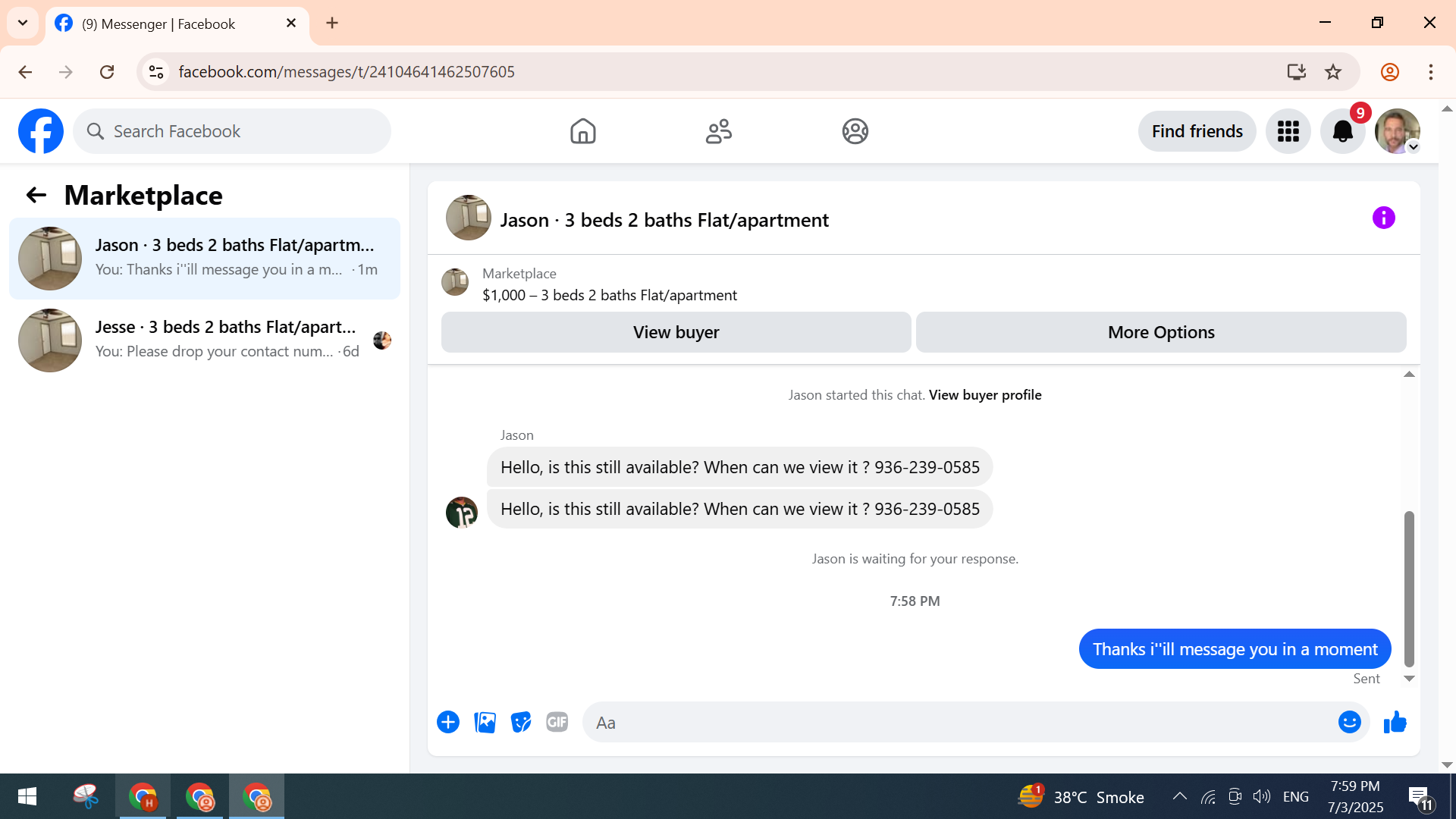Image resolution: width=1456 pixels, height=819 pixels.
Task: Open the Facebook notifications bell
Action: point(1342,132)
